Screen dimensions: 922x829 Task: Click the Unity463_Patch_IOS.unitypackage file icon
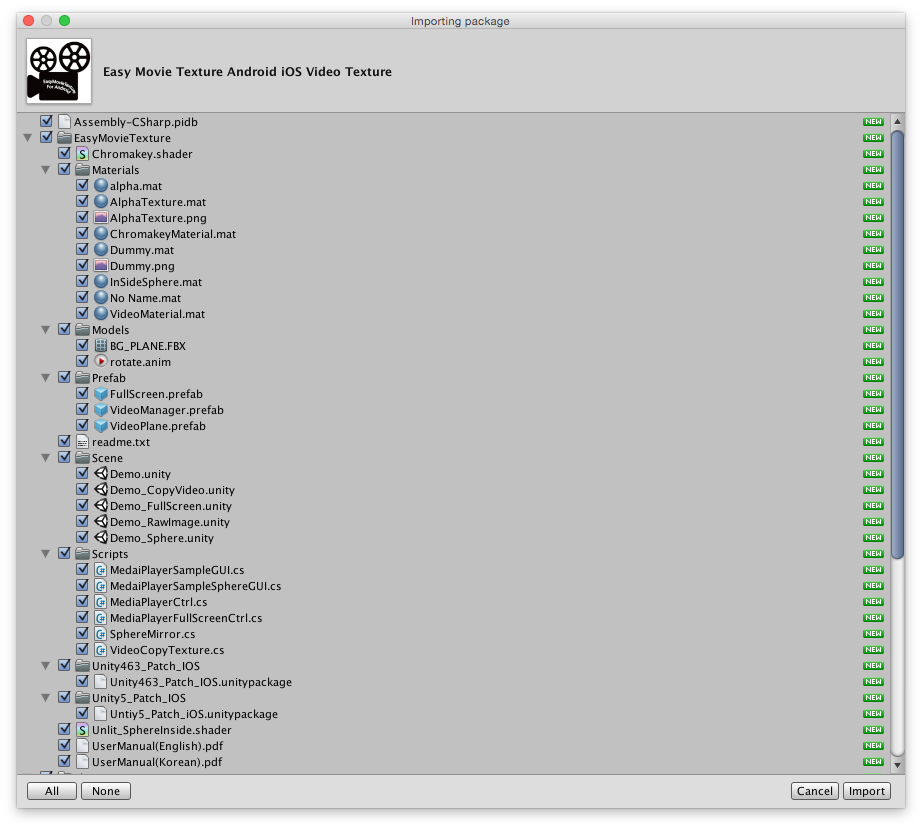[101, 681]
